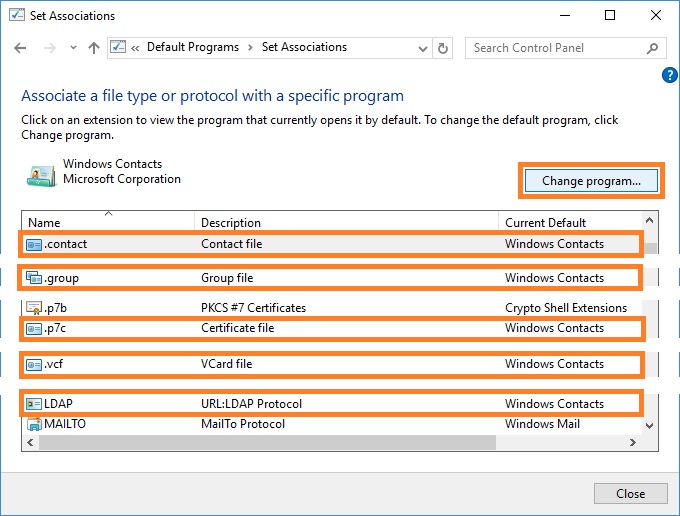The height and width of the screenshot is (516, 680).
Task: Click the .contact file type icon
Action: click(x=34, y=245)
